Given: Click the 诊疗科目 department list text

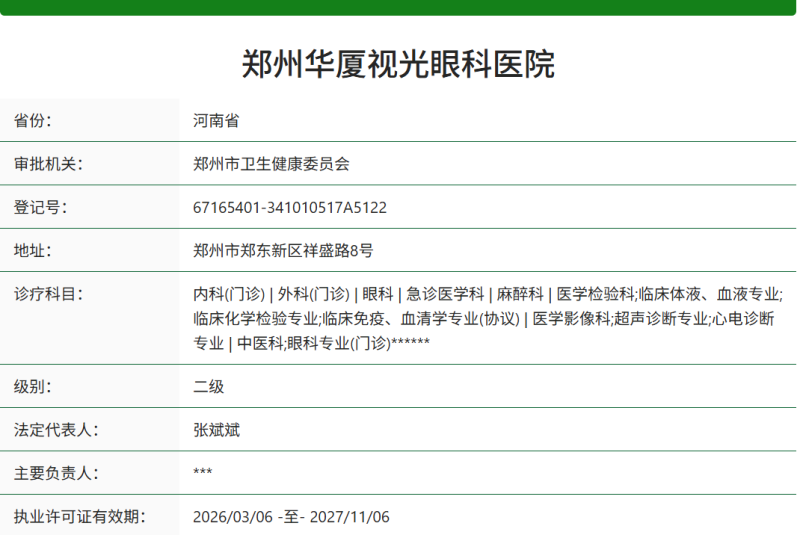Looking at the screenshot, I should [488, 319].
